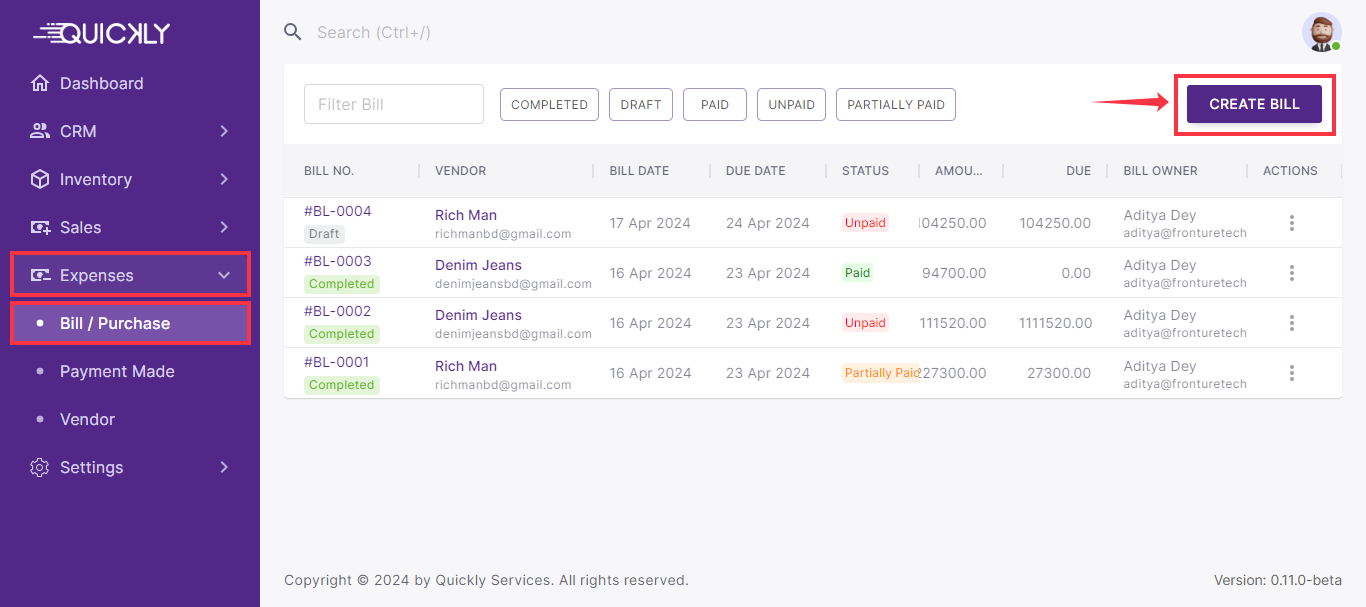The height and width of the screenshot is (607, 1366).
Task: Enable the PARTIALLY PAID filter chip
Action: (x=895, y=105)
